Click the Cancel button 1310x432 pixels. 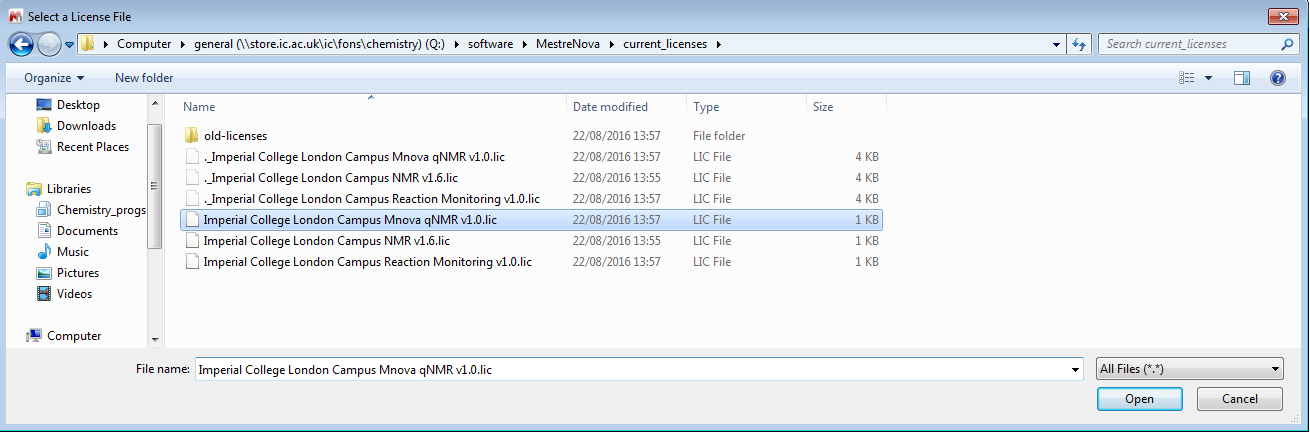pyautogui.click(x=1240, y=399)
